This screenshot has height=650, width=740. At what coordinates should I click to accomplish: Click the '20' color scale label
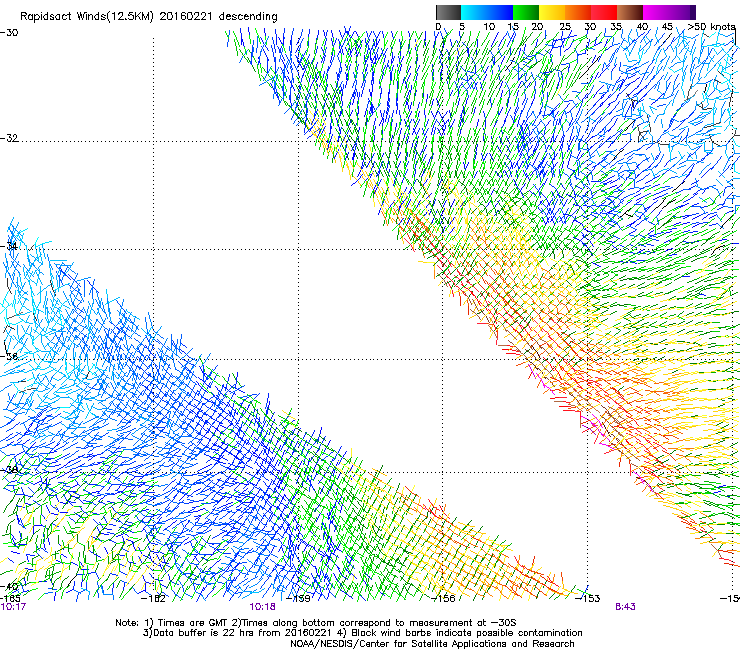(x=537, y=26)
